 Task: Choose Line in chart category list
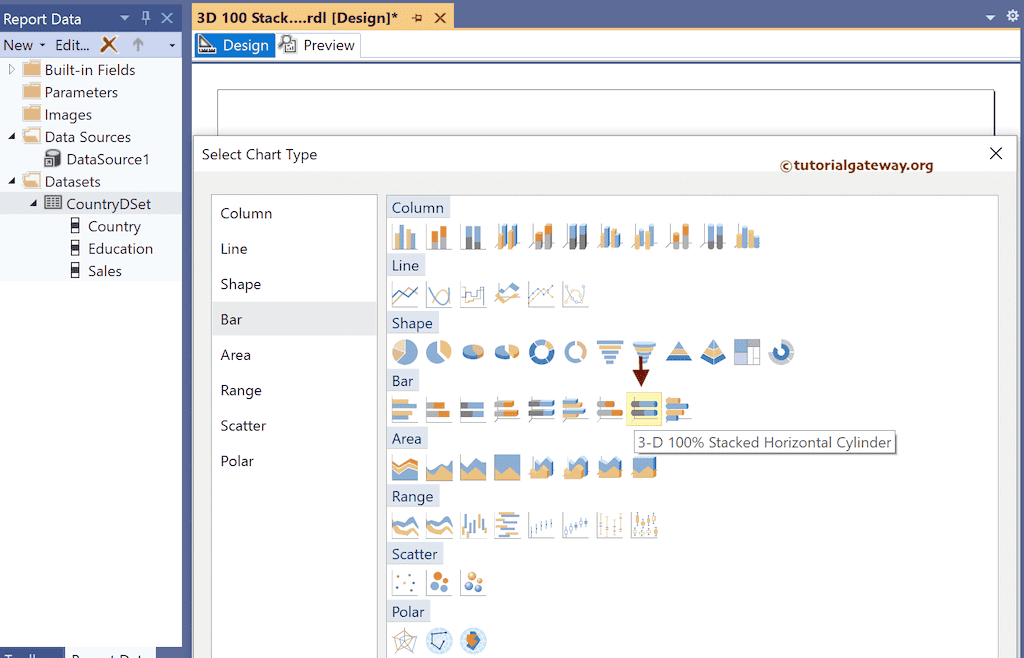(x=294, y=249)
